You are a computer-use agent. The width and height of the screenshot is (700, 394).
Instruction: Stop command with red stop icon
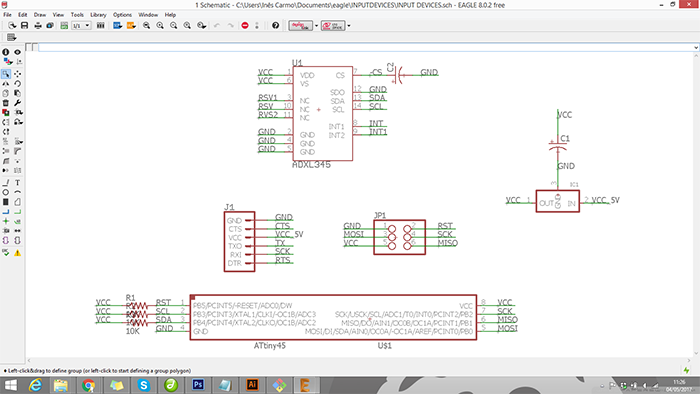[245, 25]
